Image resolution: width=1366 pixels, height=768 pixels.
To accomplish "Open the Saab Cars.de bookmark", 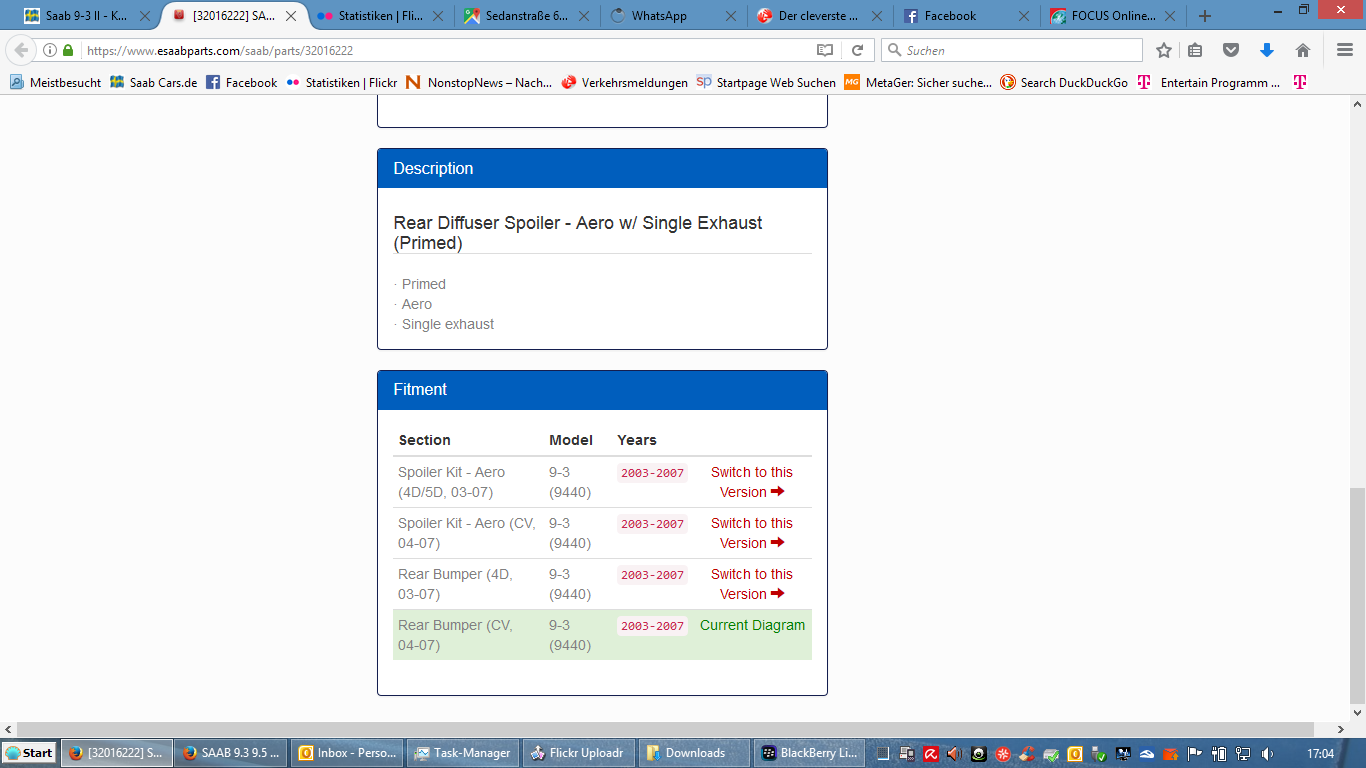I will point(154,83).
